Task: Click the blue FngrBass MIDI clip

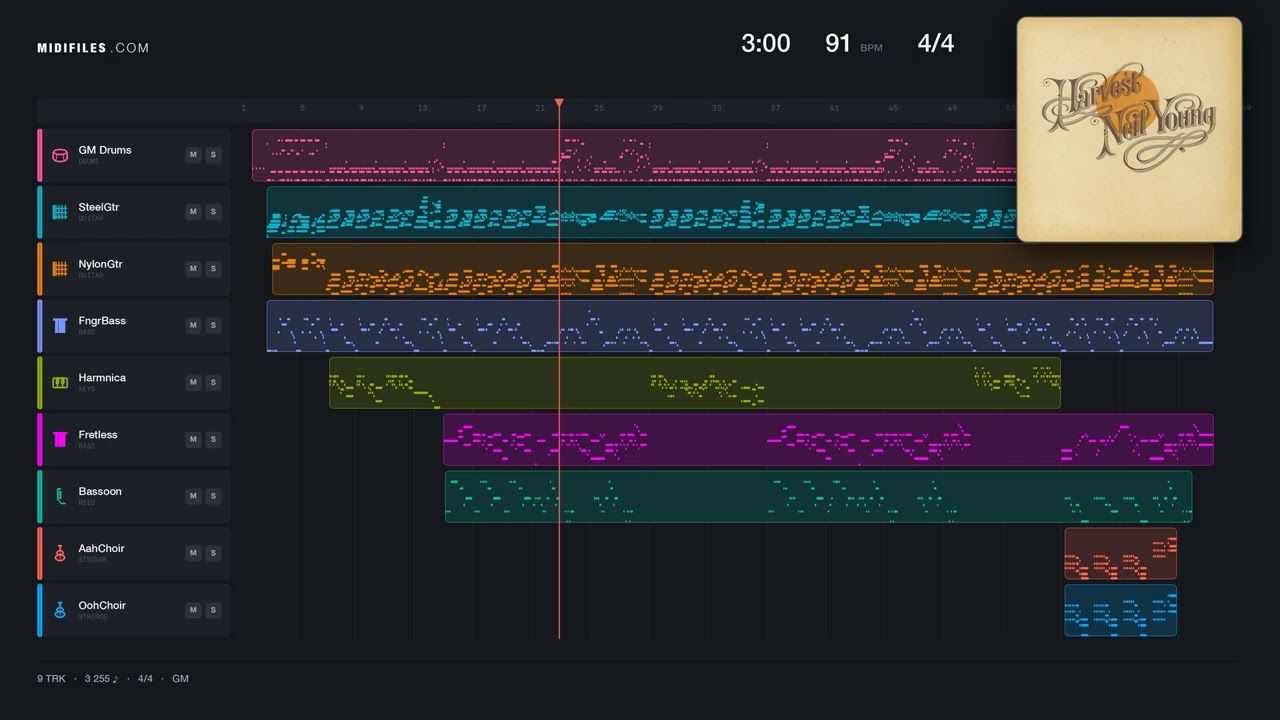Action: [739, 326]
